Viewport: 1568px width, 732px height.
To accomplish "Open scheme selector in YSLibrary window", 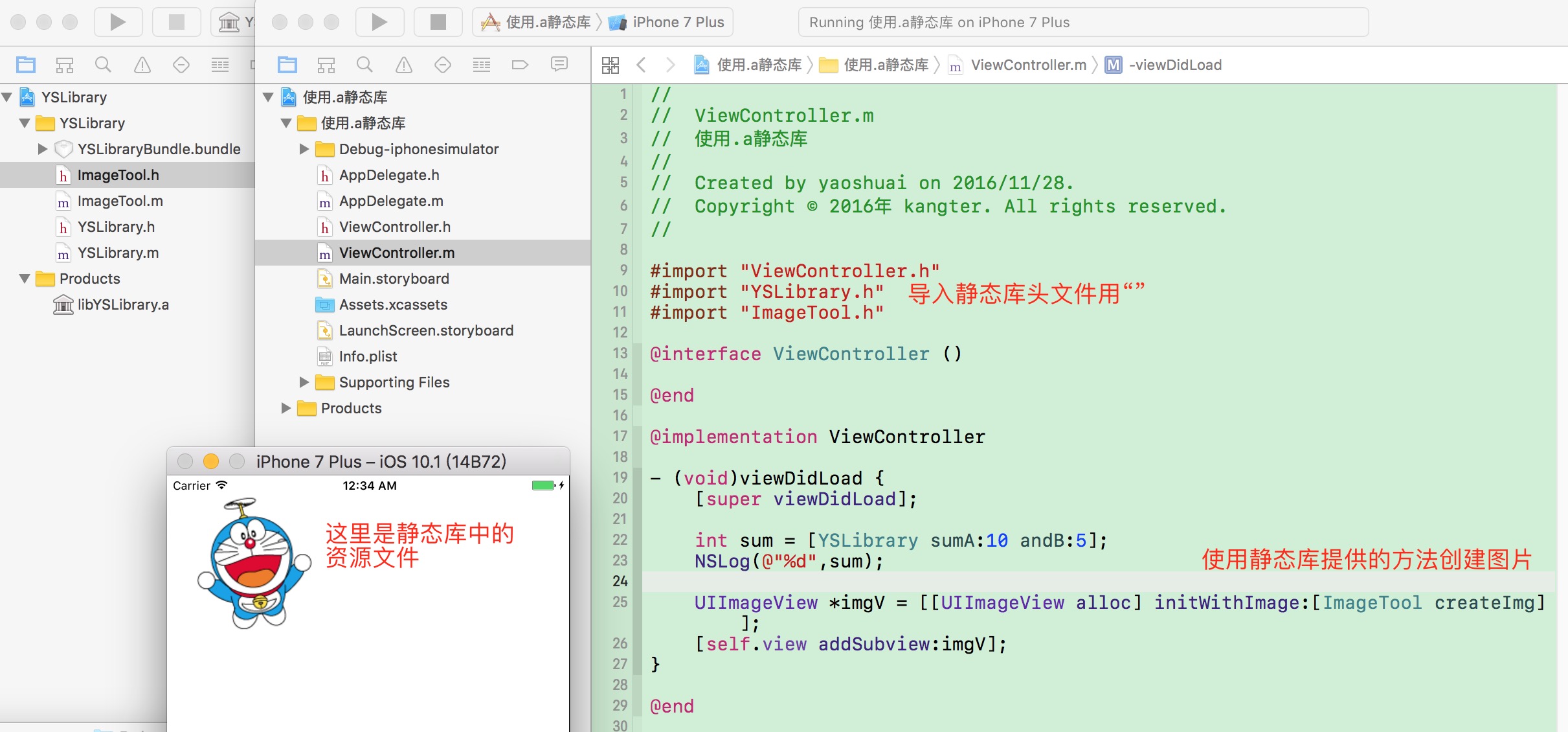I will (233, 22).
